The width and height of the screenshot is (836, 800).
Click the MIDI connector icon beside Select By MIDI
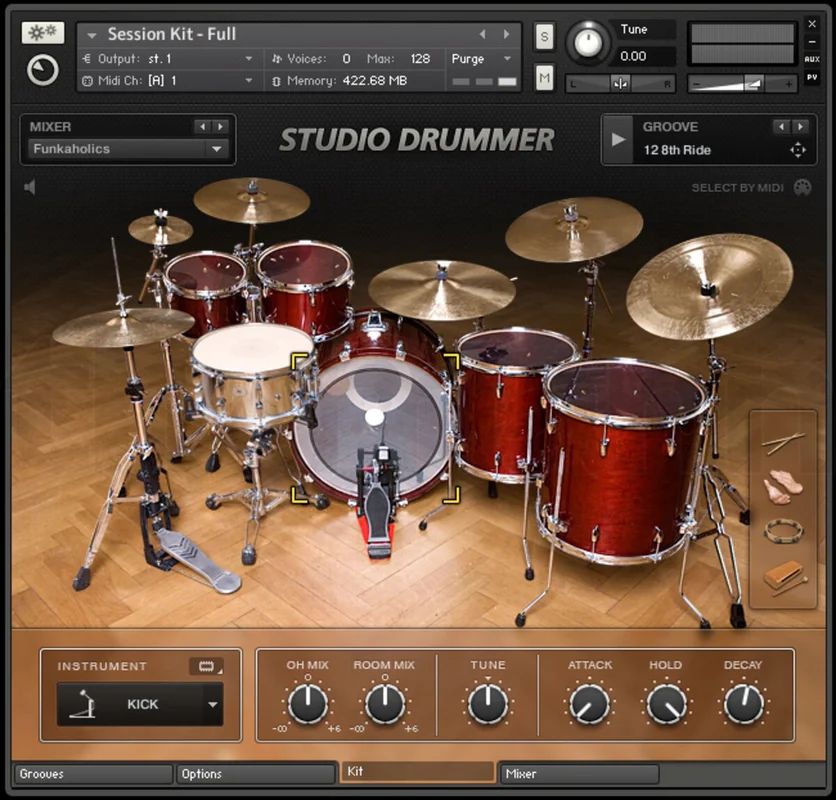click(x=802, y=188)
